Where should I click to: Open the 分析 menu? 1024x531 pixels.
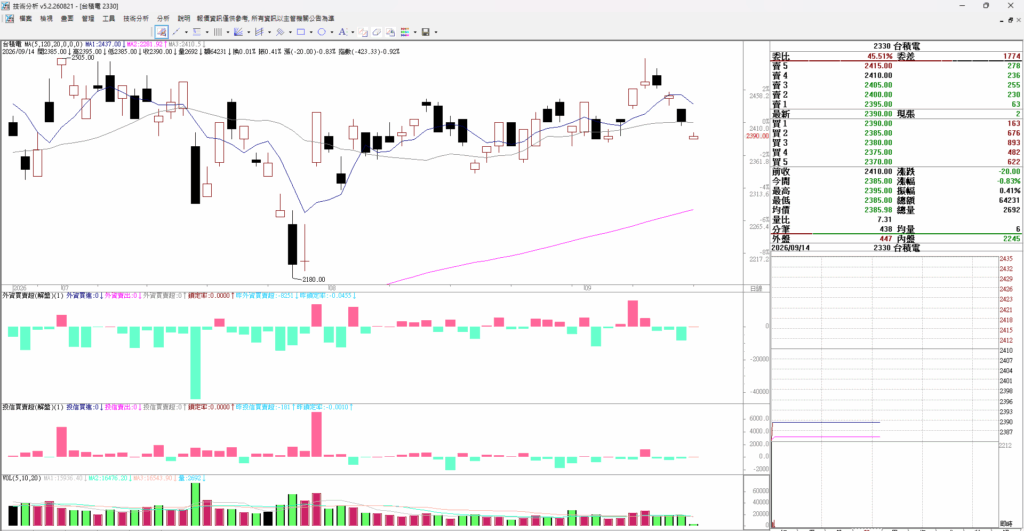point(163,19)
